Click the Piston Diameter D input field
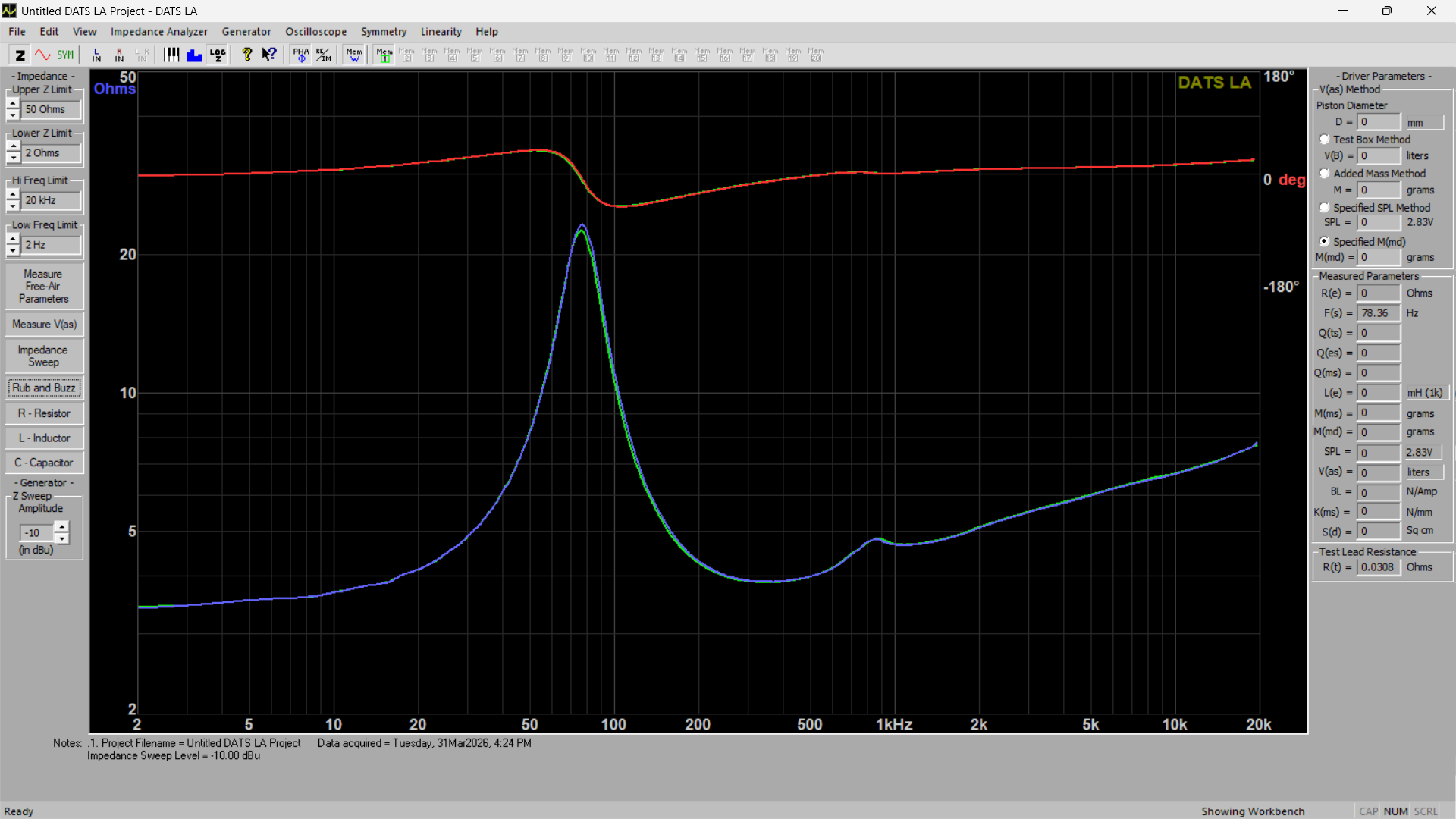 1378,122
